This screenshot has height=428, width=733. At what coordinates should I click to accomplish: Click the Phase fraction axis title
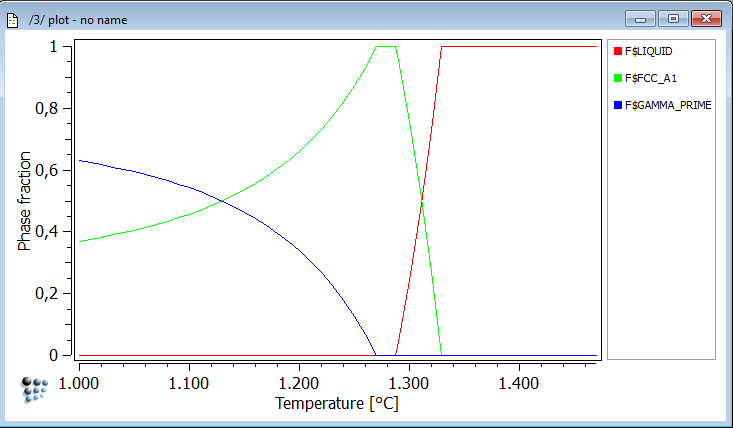[25, 201]
